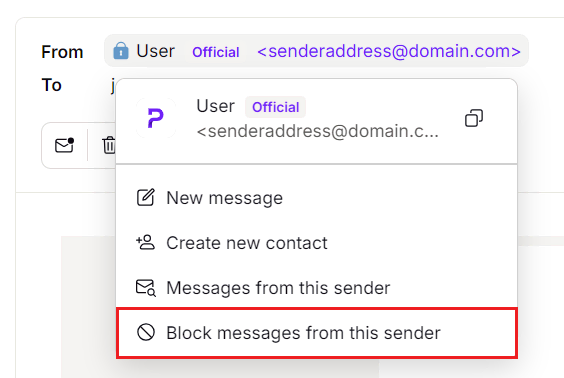Click the add-person Create contact icon
This screenshot has width=564, height=378.
[x=145, y=242]
